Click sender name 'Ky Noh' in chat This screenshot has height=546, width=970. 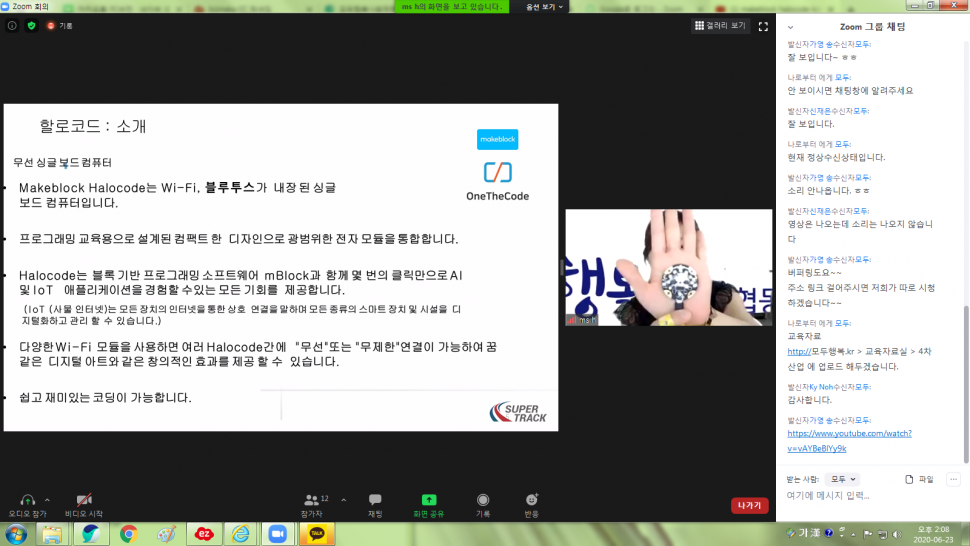[821, 387]
